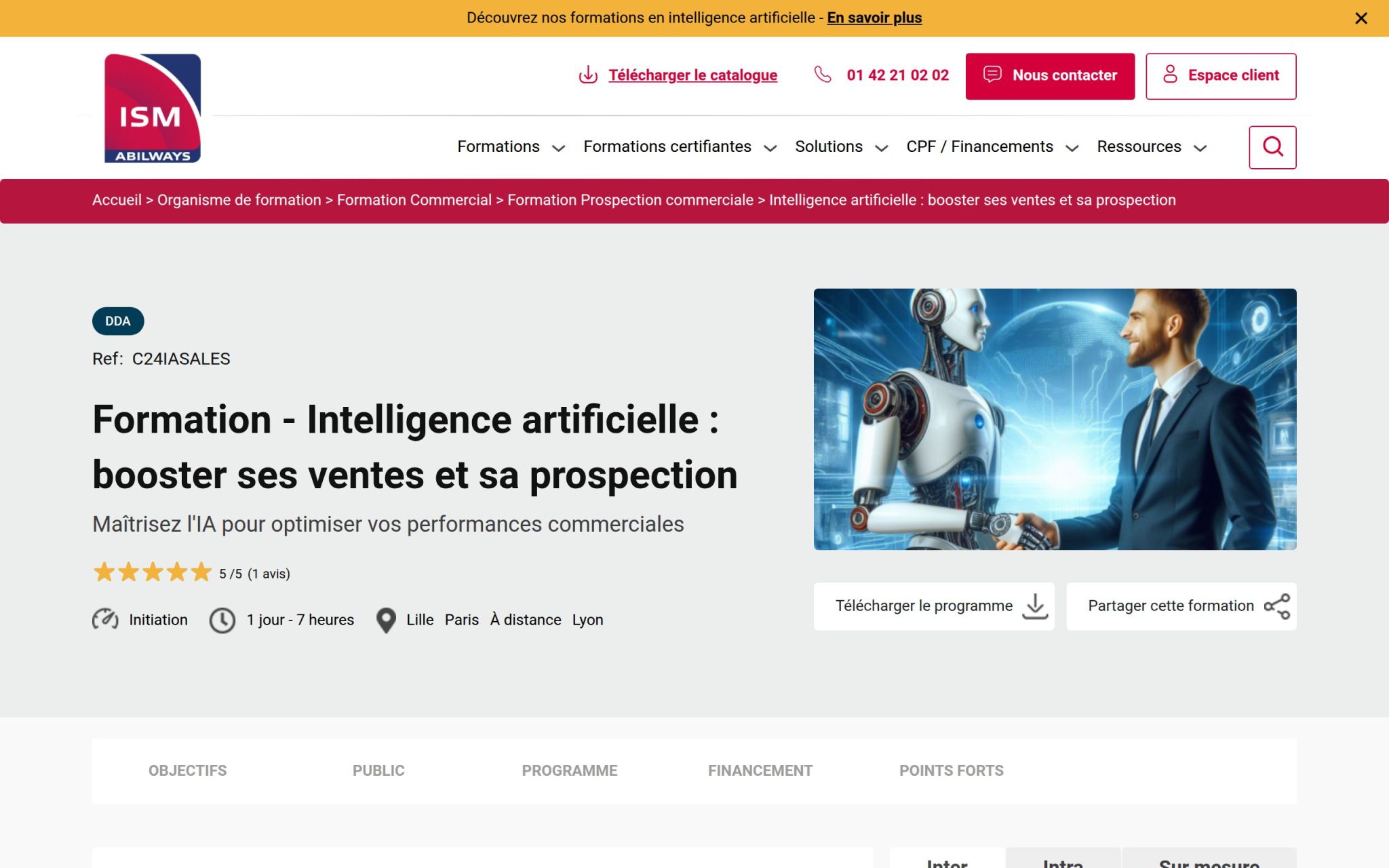Expand the Ressources menu chevron
Viewport: 1389px width, 868px height.
(1200, 148)
